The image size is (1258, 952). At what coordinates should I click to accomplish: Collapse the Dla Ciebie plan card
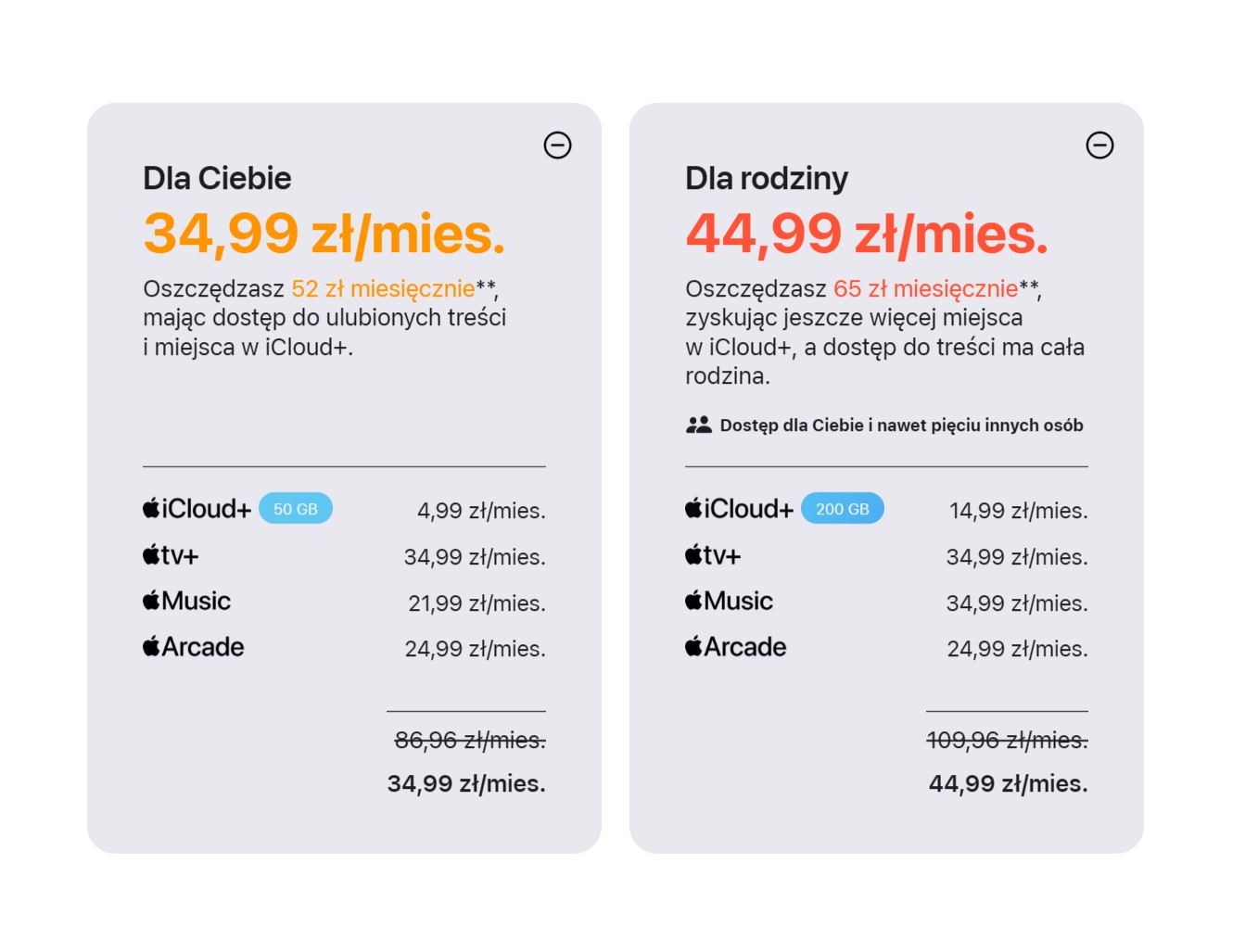coord(557,146)
